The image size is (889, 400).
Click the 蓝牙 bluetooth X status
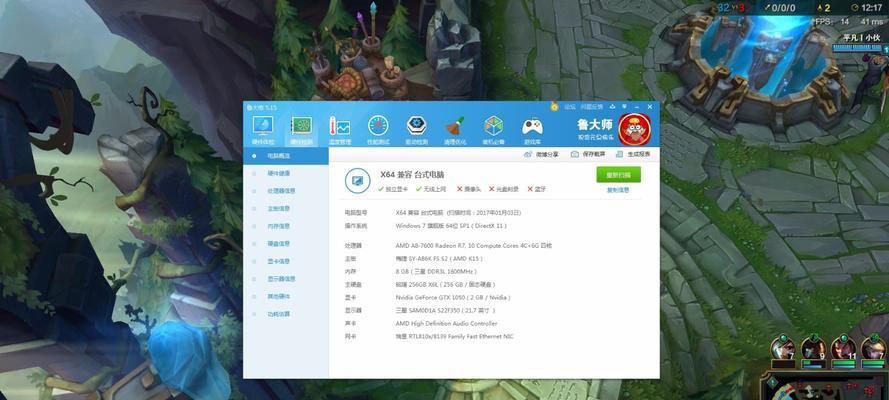536,189
